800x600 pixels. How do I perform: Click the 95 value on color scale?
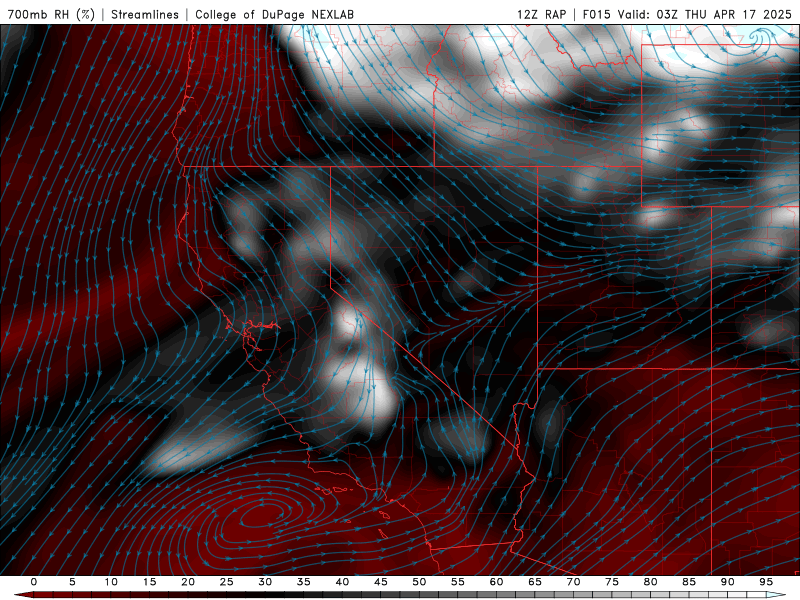[x=766, y=582]
